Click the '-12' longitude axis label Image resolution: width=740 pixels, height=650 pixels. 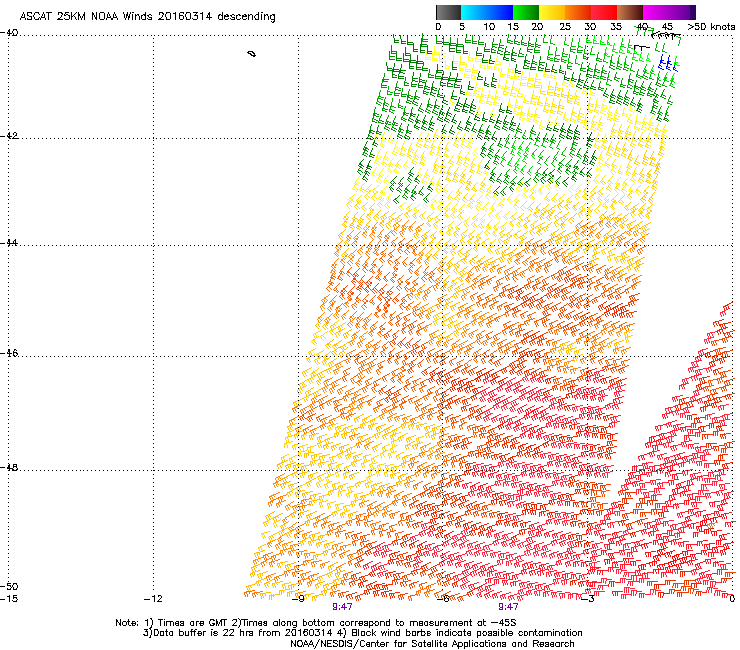tap(153, 599)
